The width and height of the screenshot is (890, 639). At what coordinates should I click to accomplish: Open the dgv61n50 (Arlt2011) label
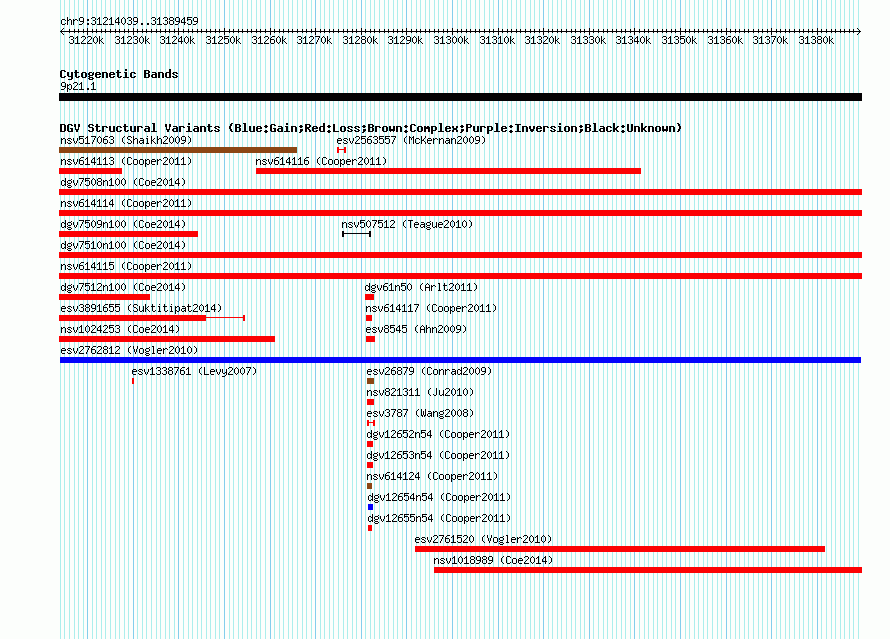click(421, 287)
